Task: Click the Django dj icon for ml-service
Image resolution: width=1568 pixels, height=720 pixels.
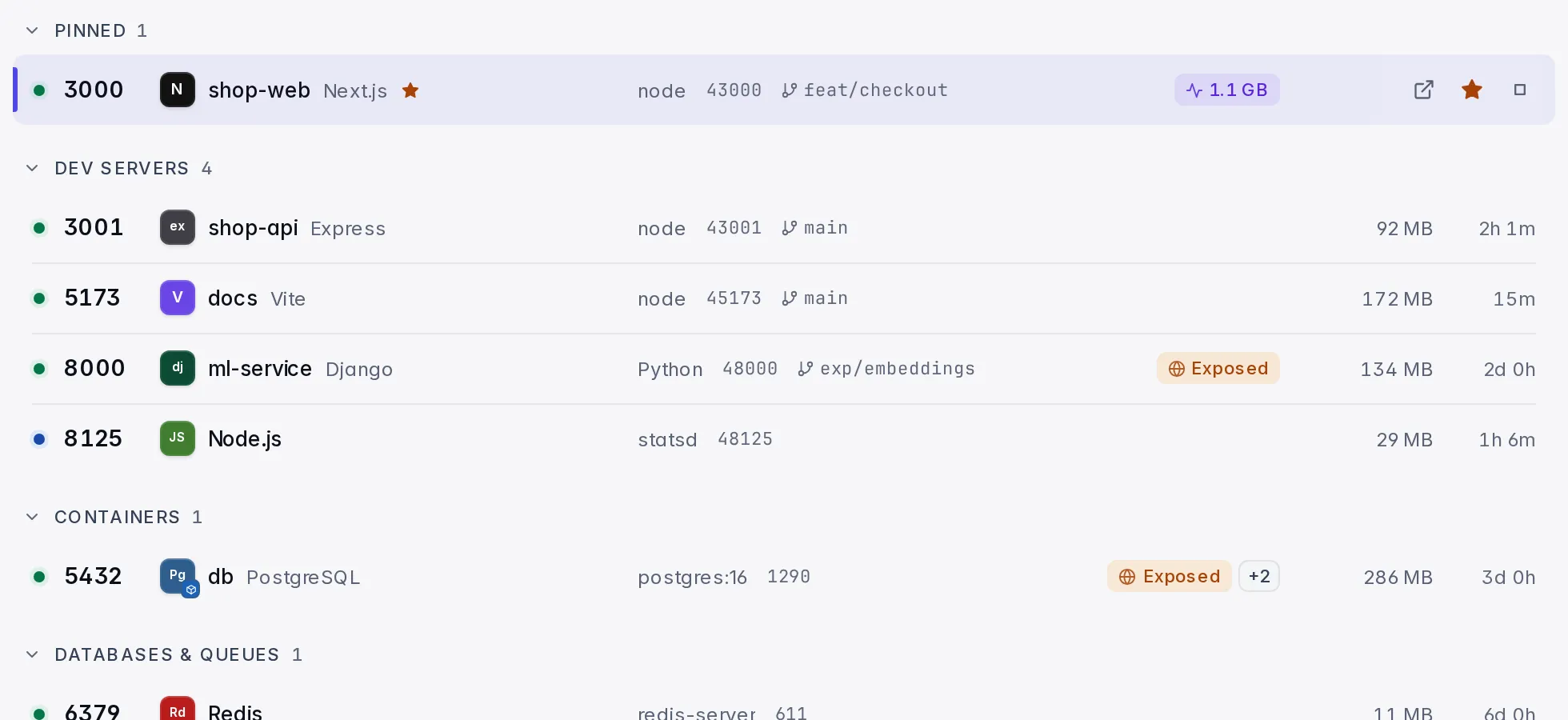Action: coord(178,368)
